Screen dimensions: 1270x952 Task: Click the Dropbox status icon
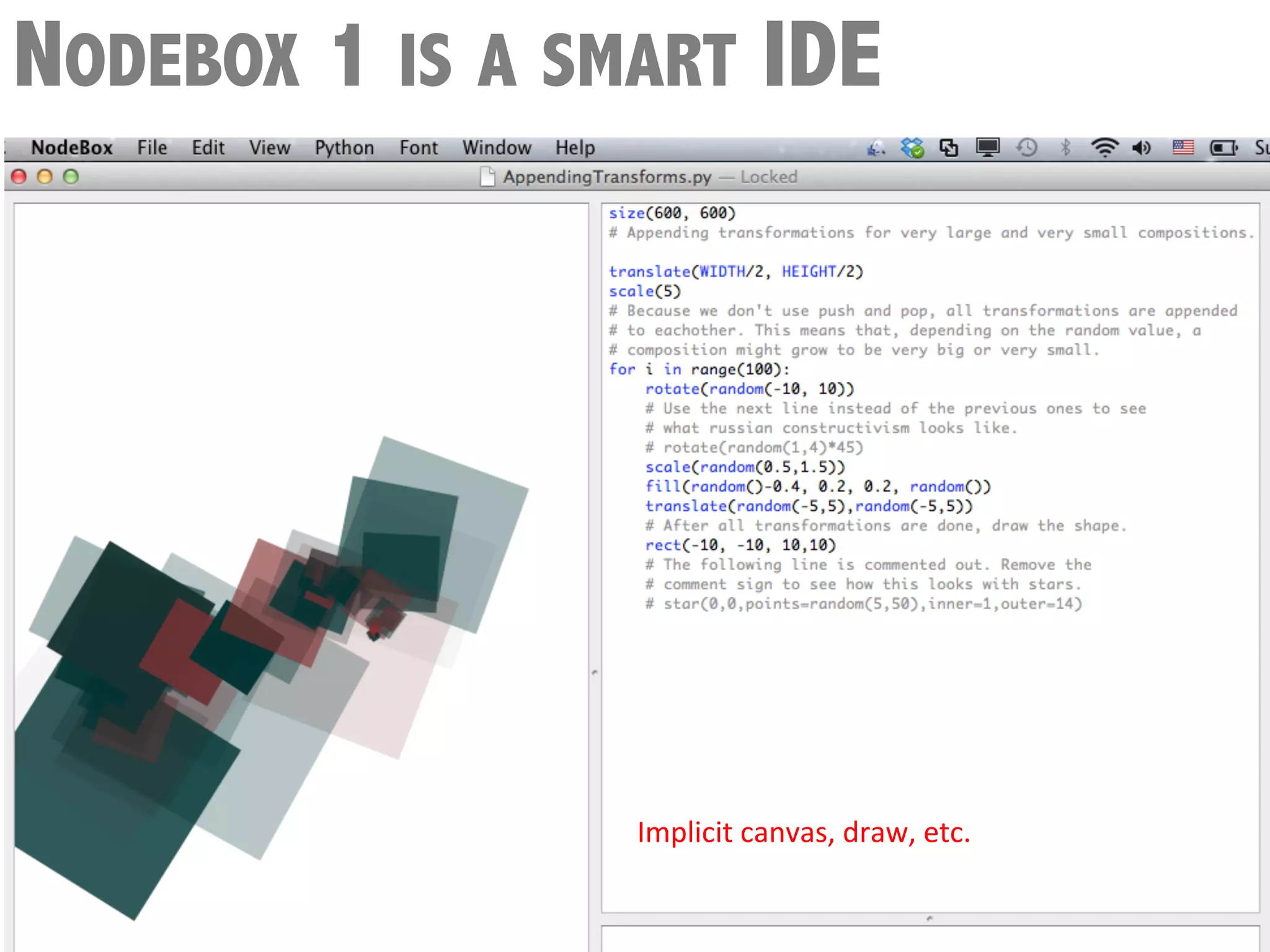pos(912,148)
